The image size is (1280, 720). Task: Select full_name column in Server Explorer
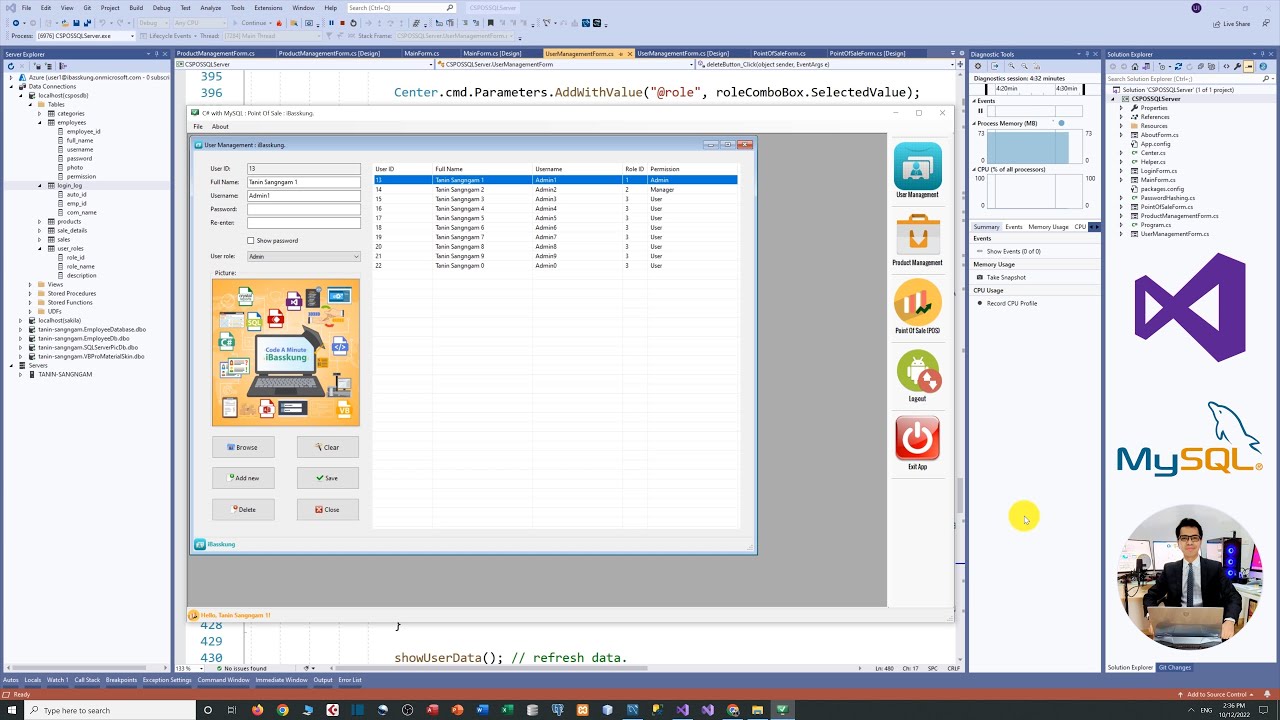[x=80, y=140]
